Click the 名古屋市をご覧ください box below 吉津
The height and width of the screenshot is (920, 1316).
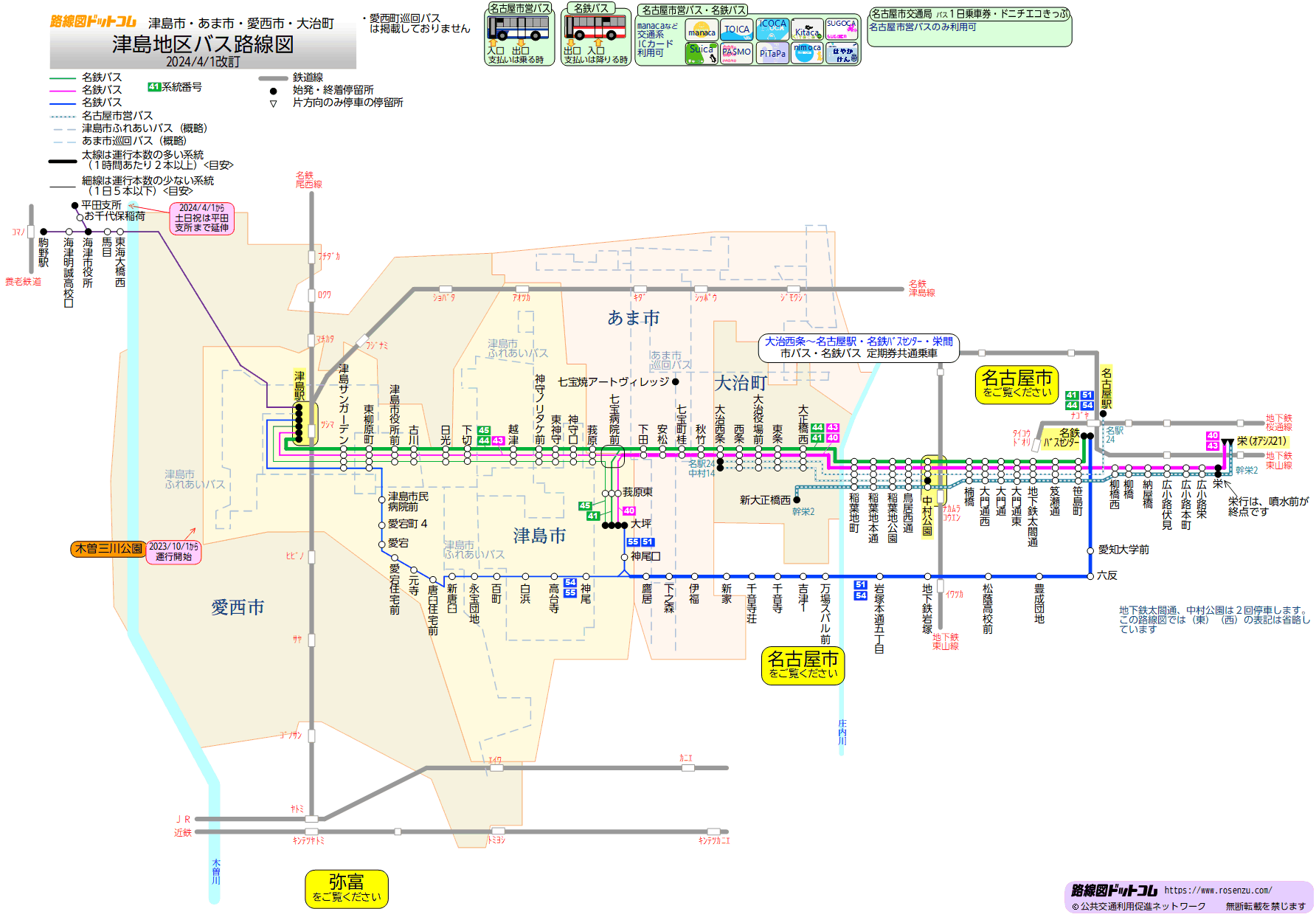803,665
